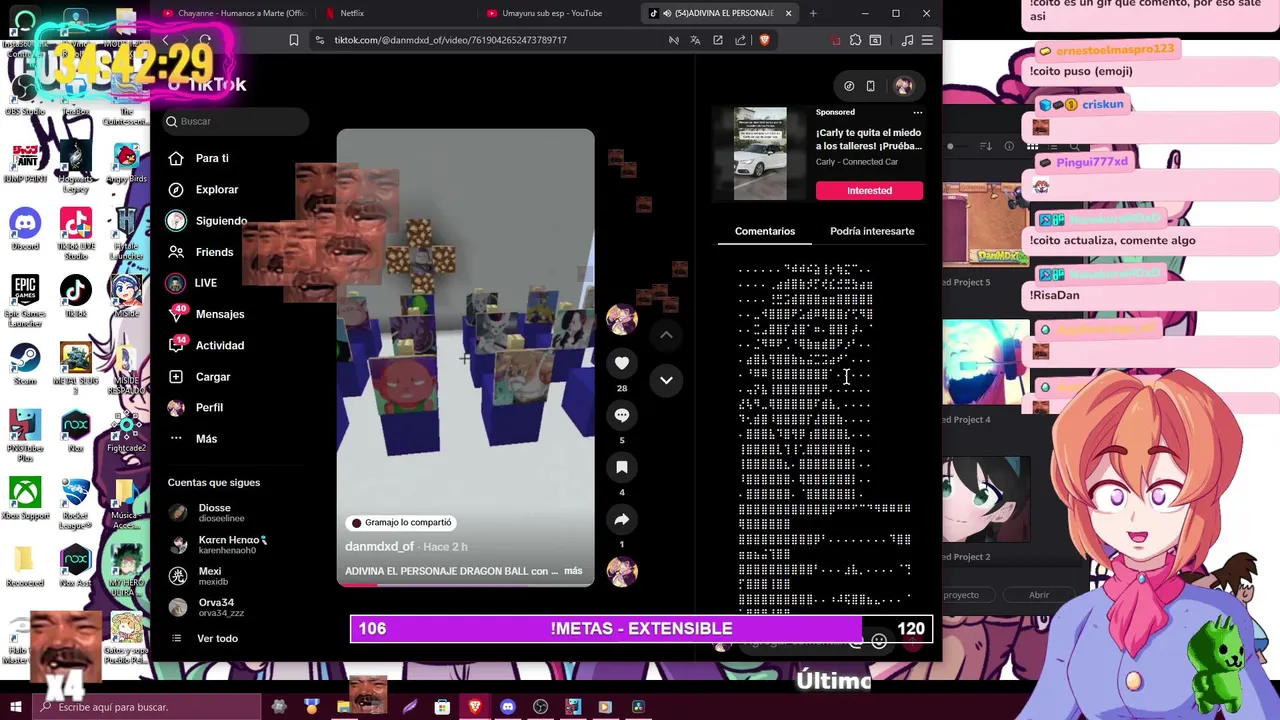Image resolution: width=1280 pixels, height=720 pixels.
Task: Open the ad options three dots
Action: pos(917,112)
